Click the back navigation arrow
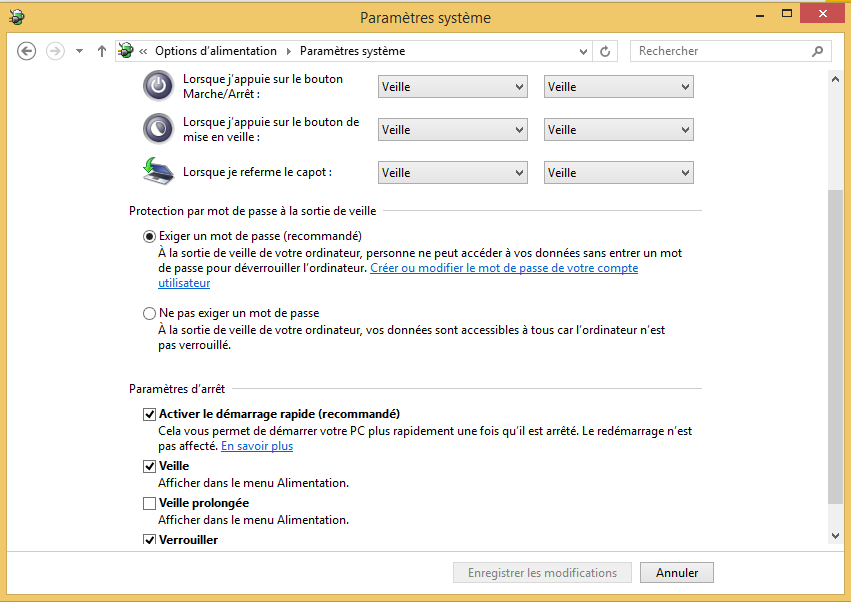This screenshot has width=851, height=602. click(x=27, y=51)
